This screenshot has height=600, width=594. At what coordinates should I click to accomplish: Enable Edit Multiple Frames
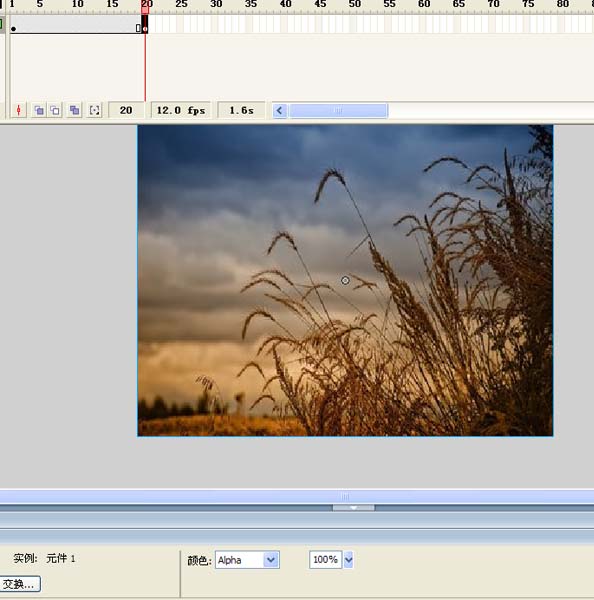coord(74,111)
